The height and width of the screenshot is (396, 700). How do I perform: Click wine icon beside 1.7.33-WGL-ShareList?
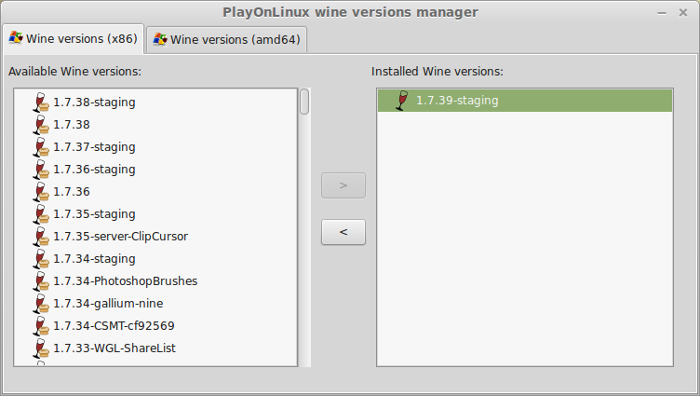41,348
